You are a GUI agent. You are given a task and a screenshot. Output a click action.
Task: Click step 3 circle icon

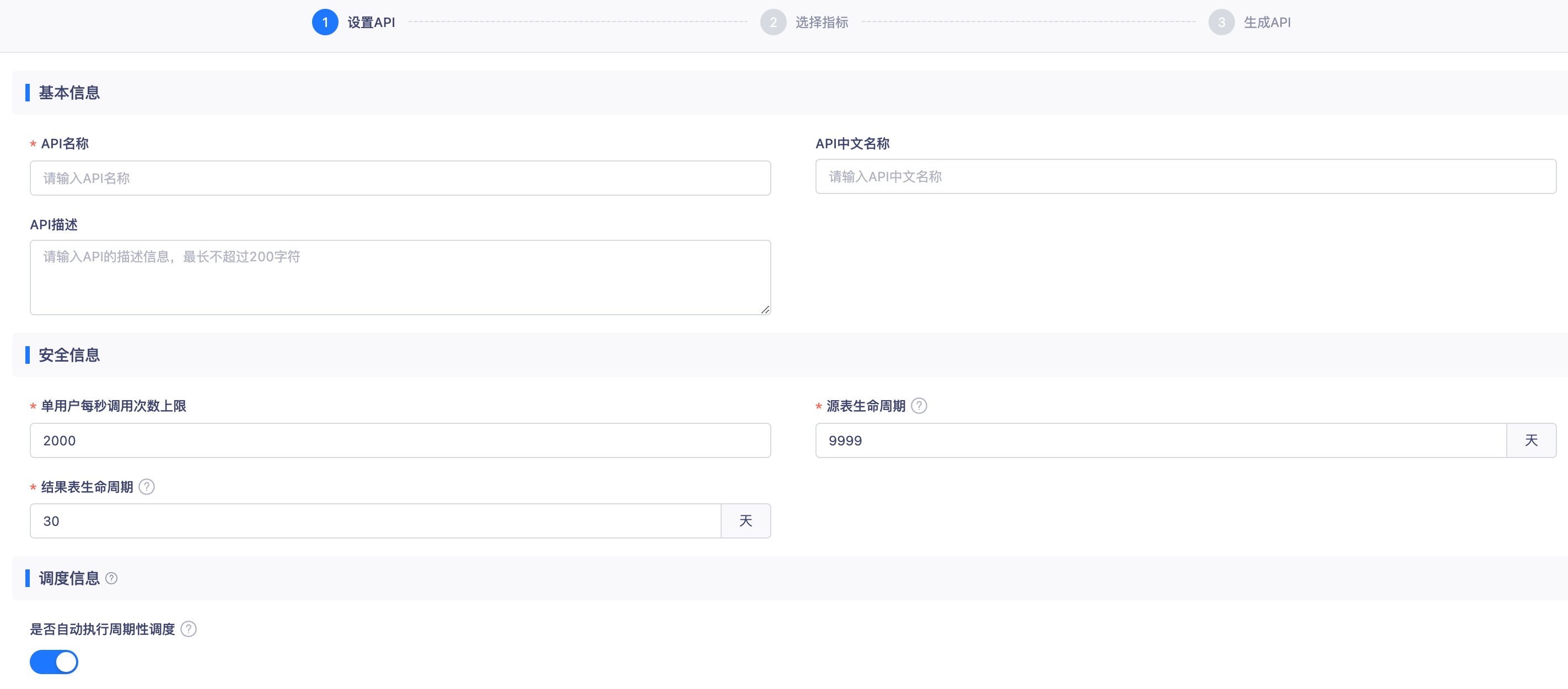(x=1221, y=22)
